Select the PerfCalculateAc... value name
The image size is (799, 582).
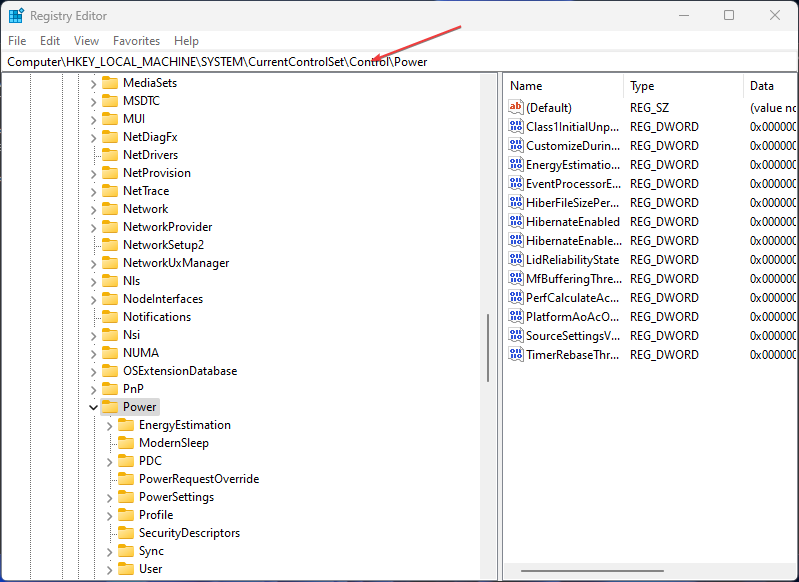(x=573, y=298)
